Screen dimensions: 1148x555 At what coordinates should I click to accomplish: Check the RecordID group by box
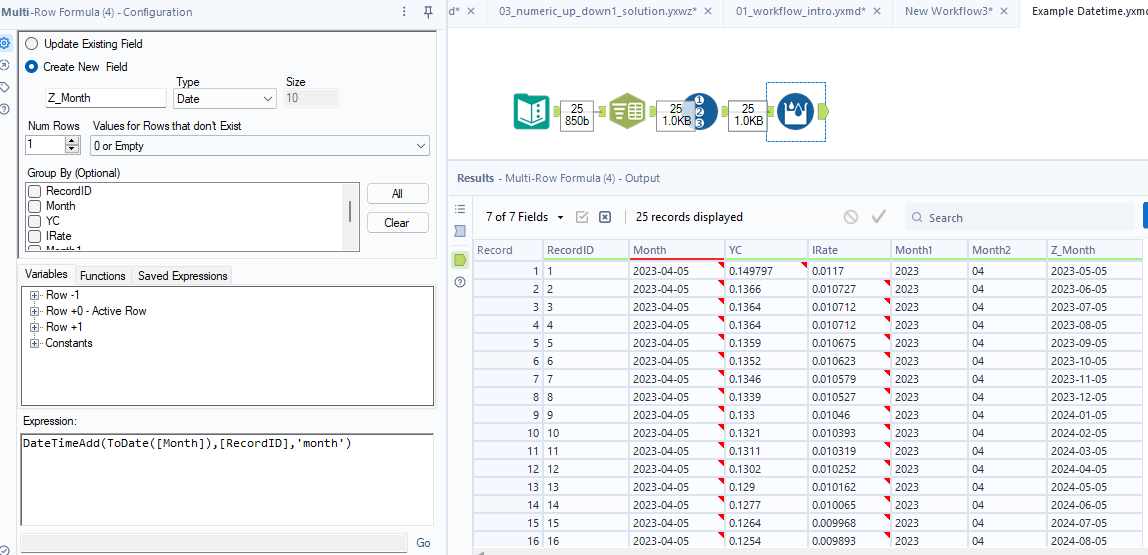[35, 191]
